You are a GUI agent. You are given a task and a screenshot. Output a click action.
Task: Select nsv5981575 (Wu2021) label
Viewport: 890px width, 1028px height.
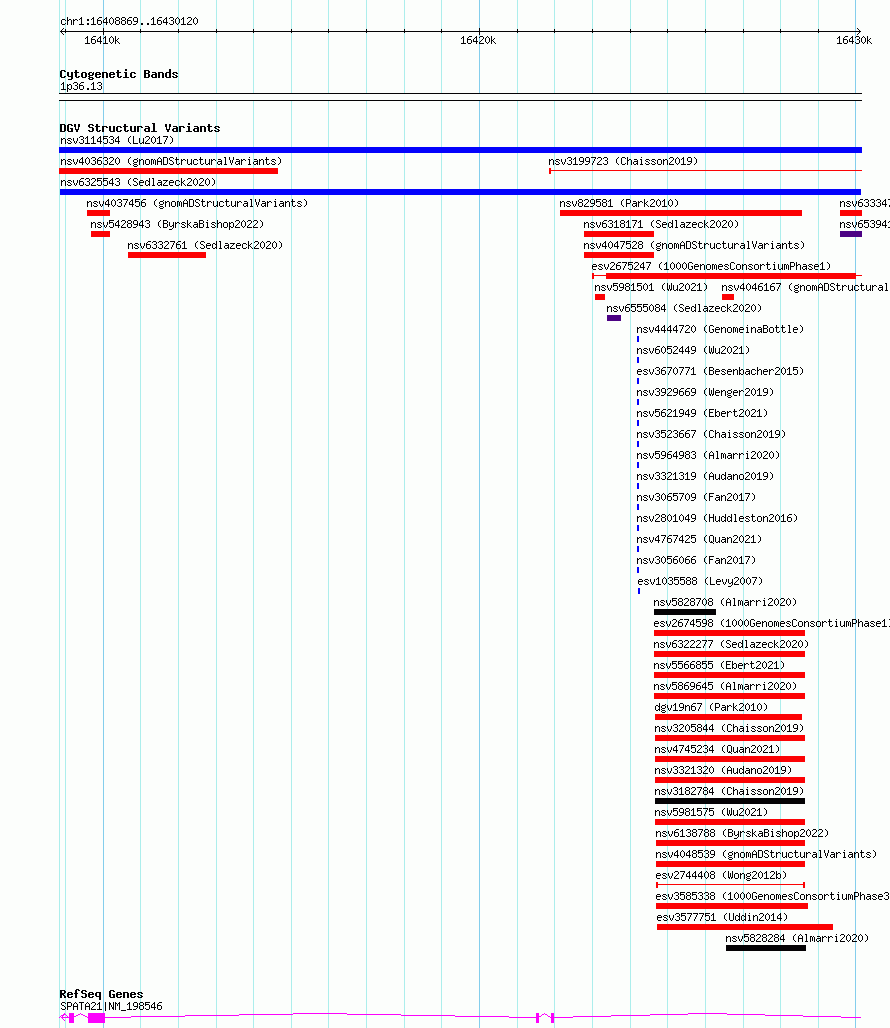coord(711,812)
